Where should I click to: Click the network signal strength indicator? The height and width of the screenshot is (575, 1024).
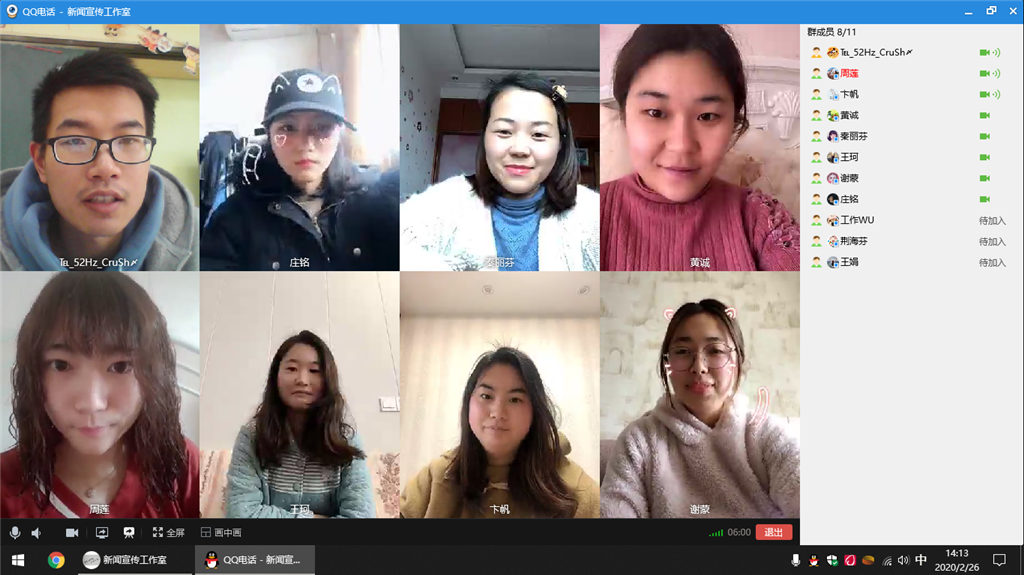(716, 533)
